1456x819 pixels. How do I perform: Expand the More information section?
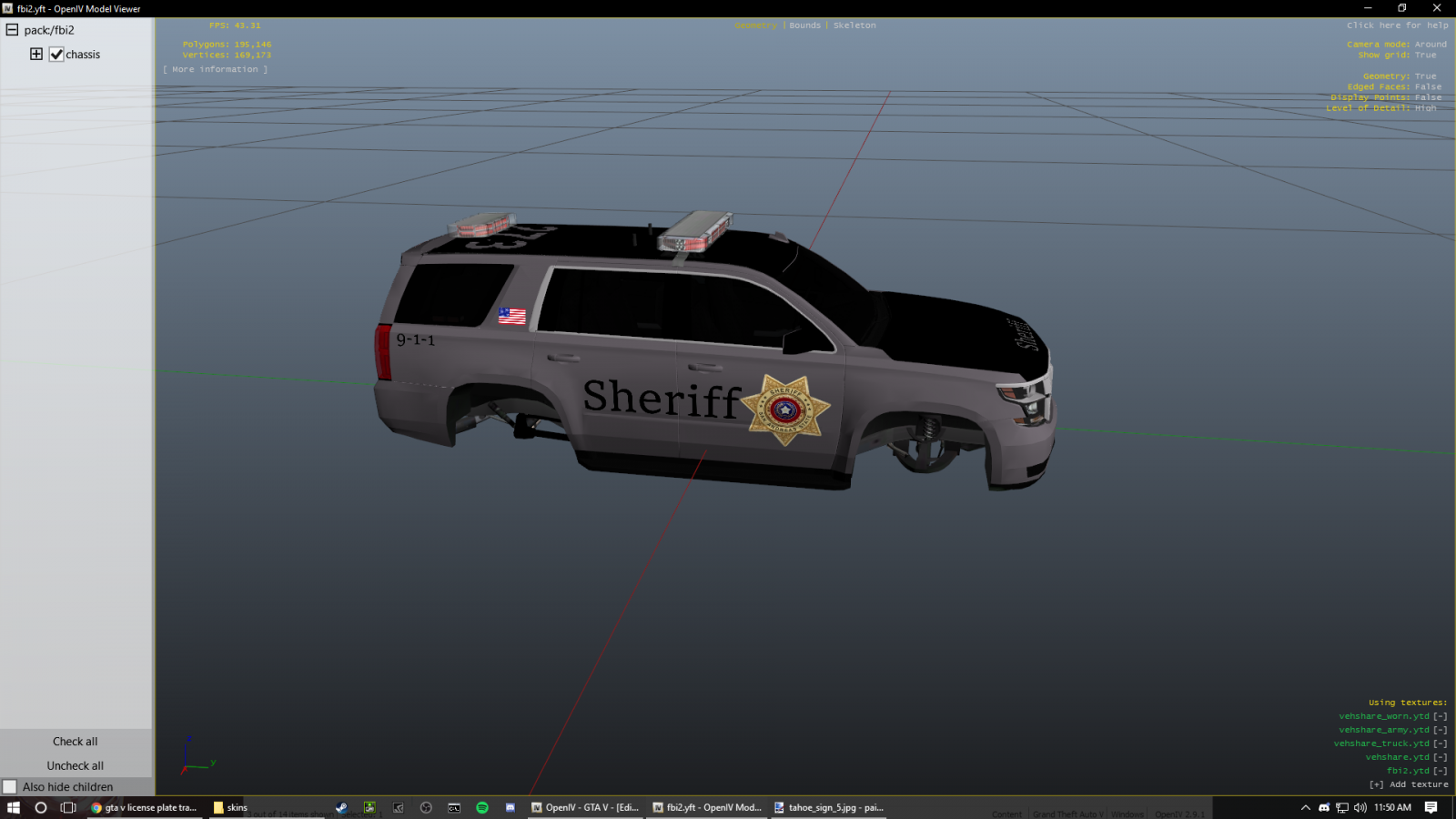[x=215, y=69]
